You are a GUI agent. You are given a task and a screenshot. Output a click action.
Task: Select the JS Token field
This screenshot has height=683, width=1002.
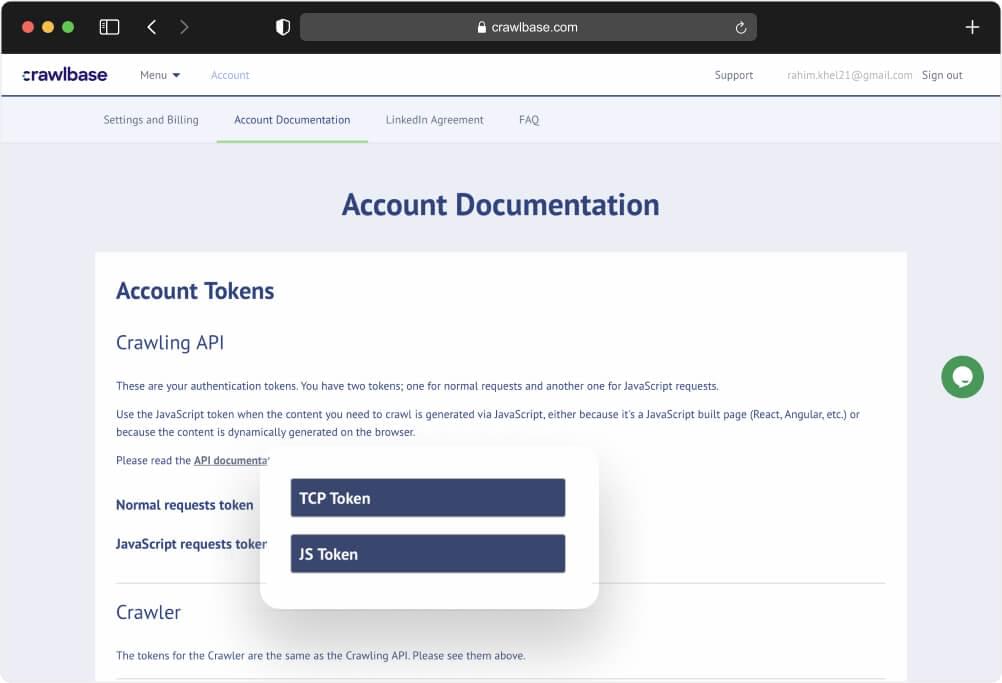pyautogui.click(x=427, y=553)
